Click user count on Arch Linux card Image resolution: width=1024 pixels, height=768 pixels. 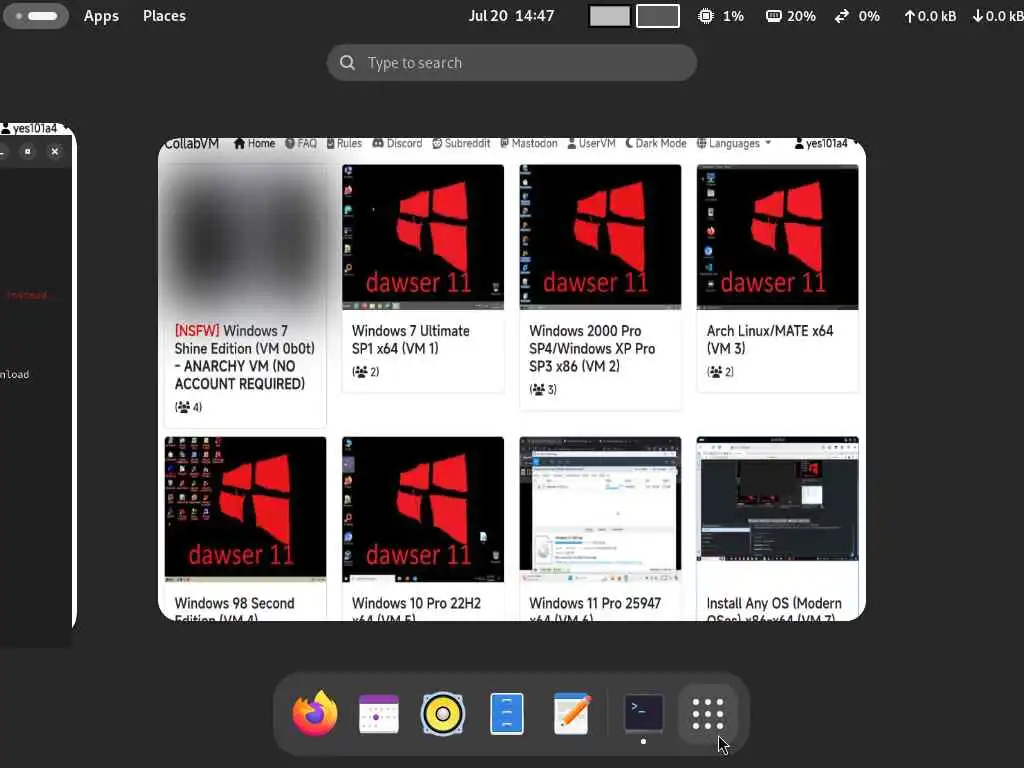click(x=720, y=372)
